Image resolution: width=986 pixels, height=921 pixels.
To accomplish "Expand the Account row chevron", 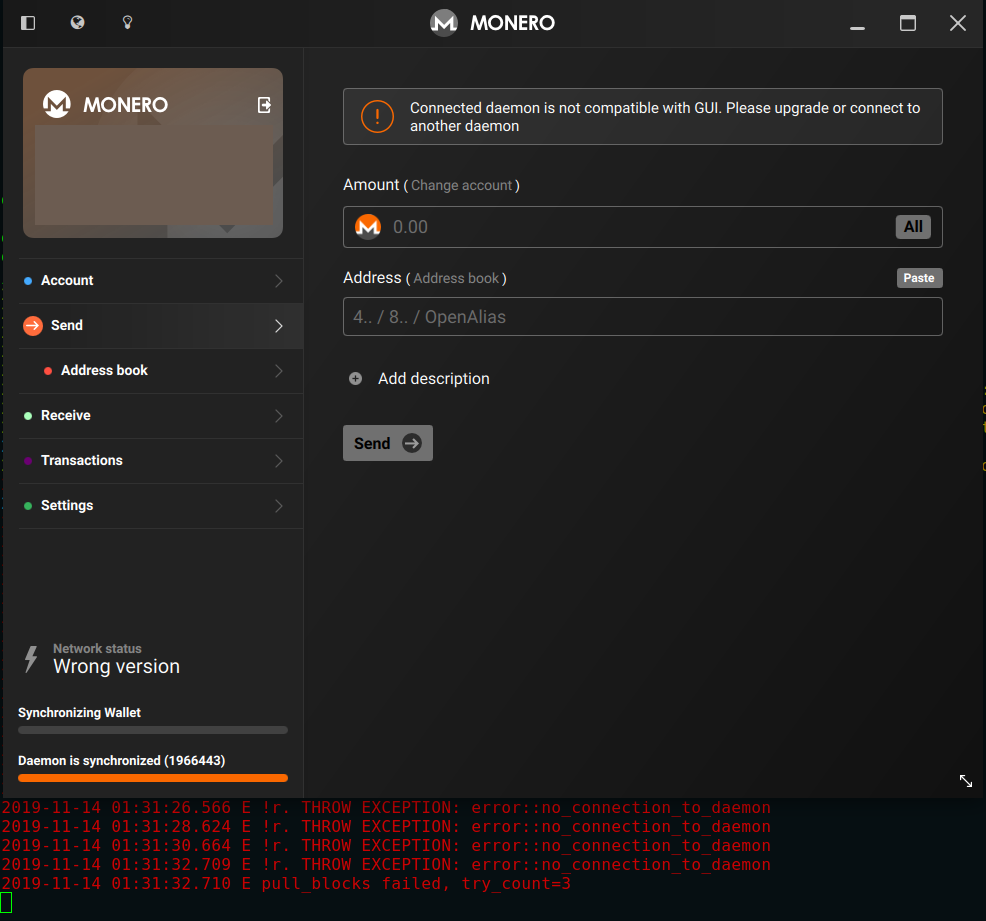I will [x=279, y=281].
